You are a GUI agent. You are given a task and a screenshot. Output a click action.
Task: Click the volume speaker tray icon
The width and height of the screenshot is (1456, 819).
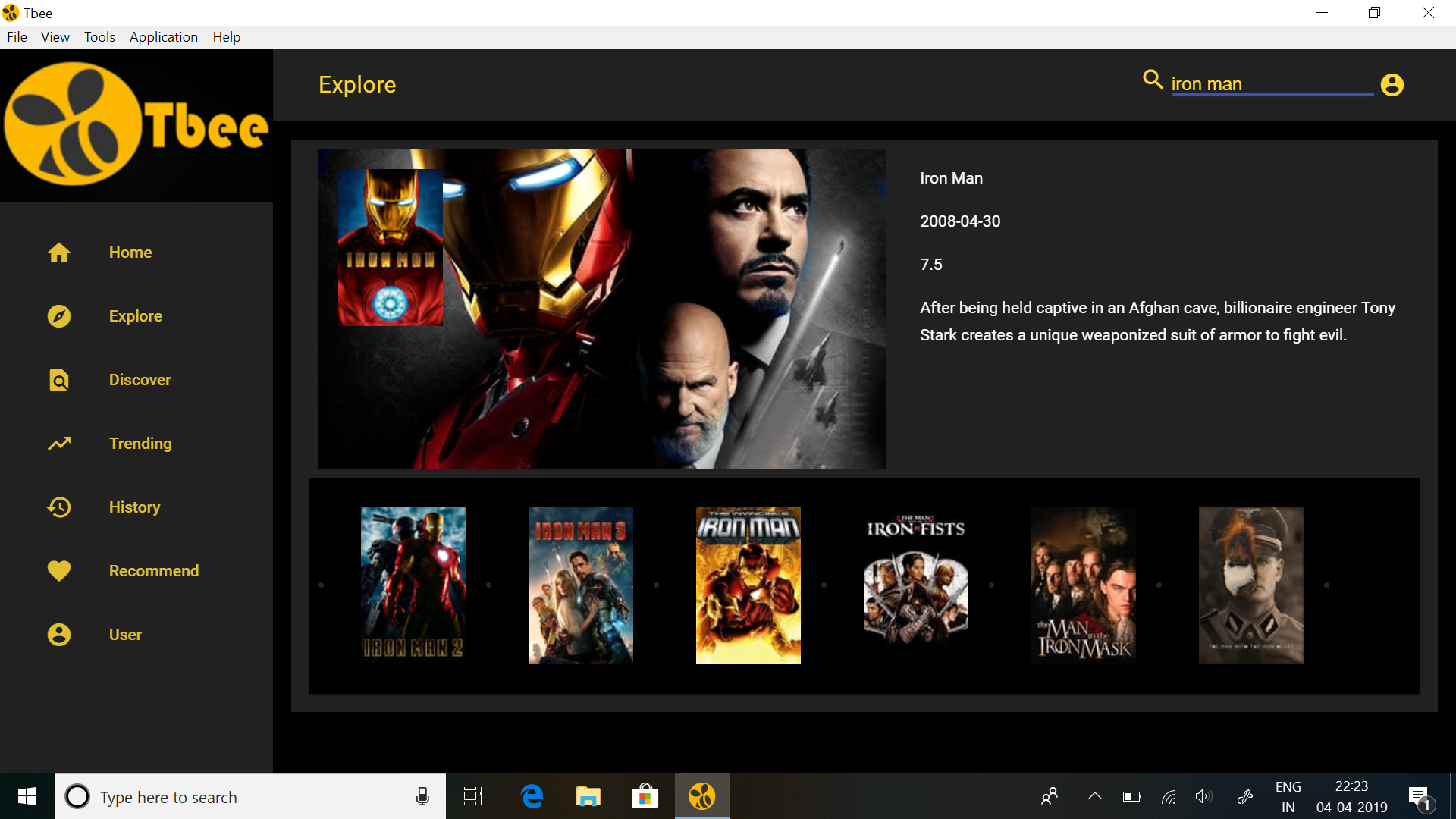click(x=1203, y=796)
